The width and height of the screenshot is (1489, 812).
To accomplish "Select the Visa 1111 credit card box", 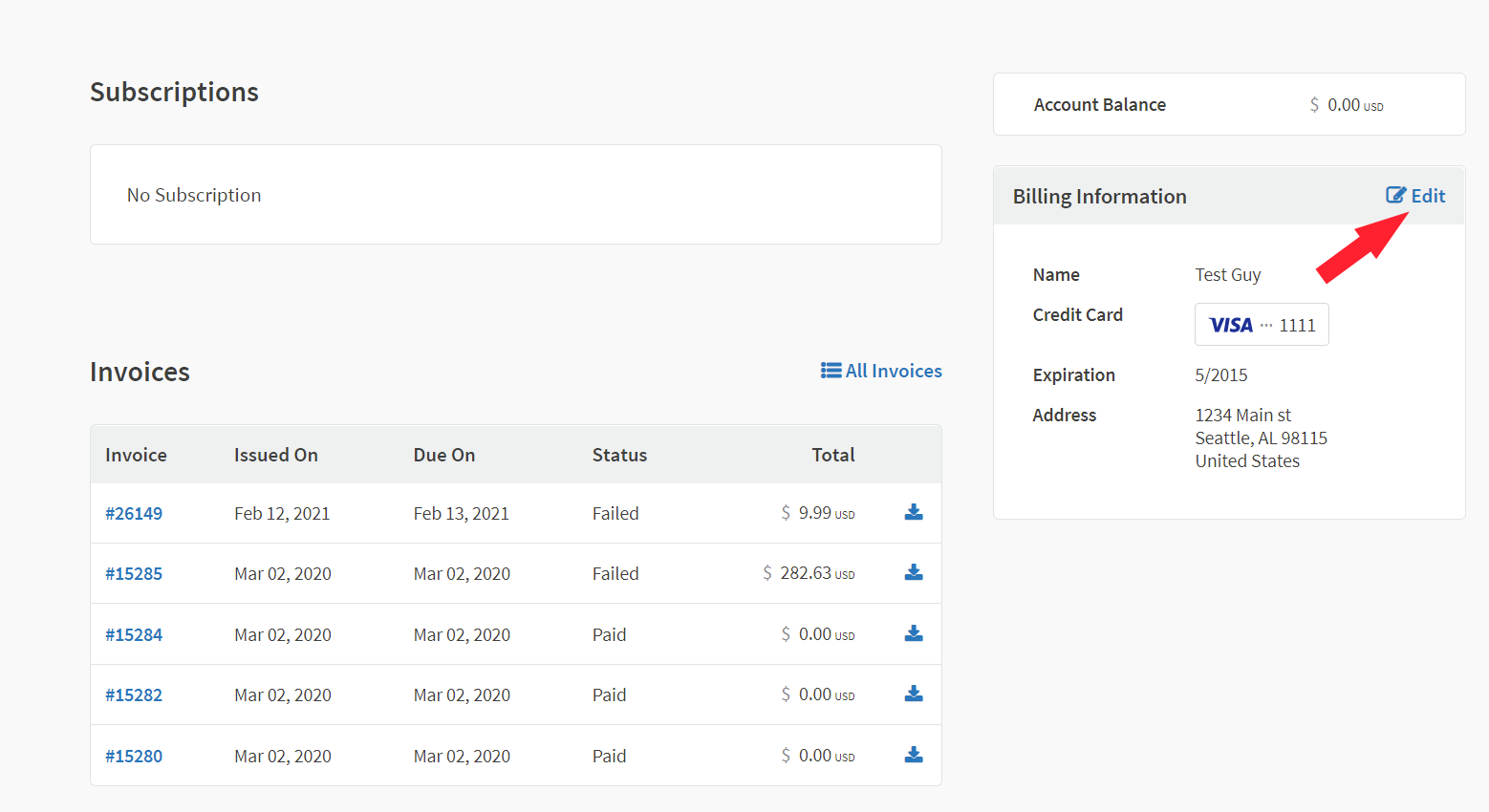I will pyautogui.click(x=1262, y=325).
